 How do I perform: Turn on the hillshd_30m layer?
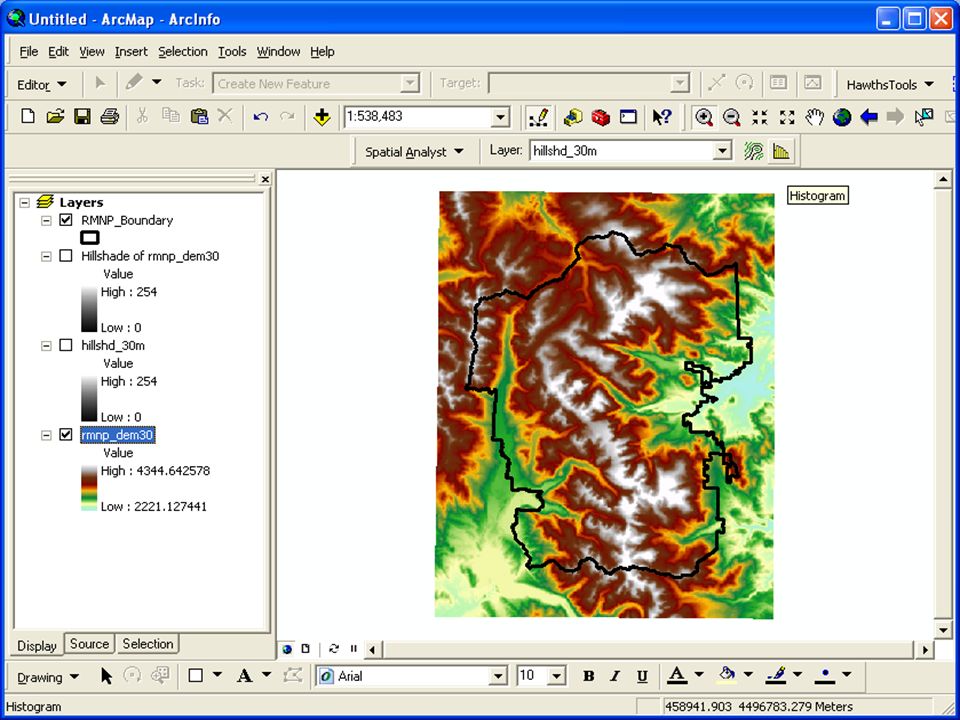(x=66, y=345)
